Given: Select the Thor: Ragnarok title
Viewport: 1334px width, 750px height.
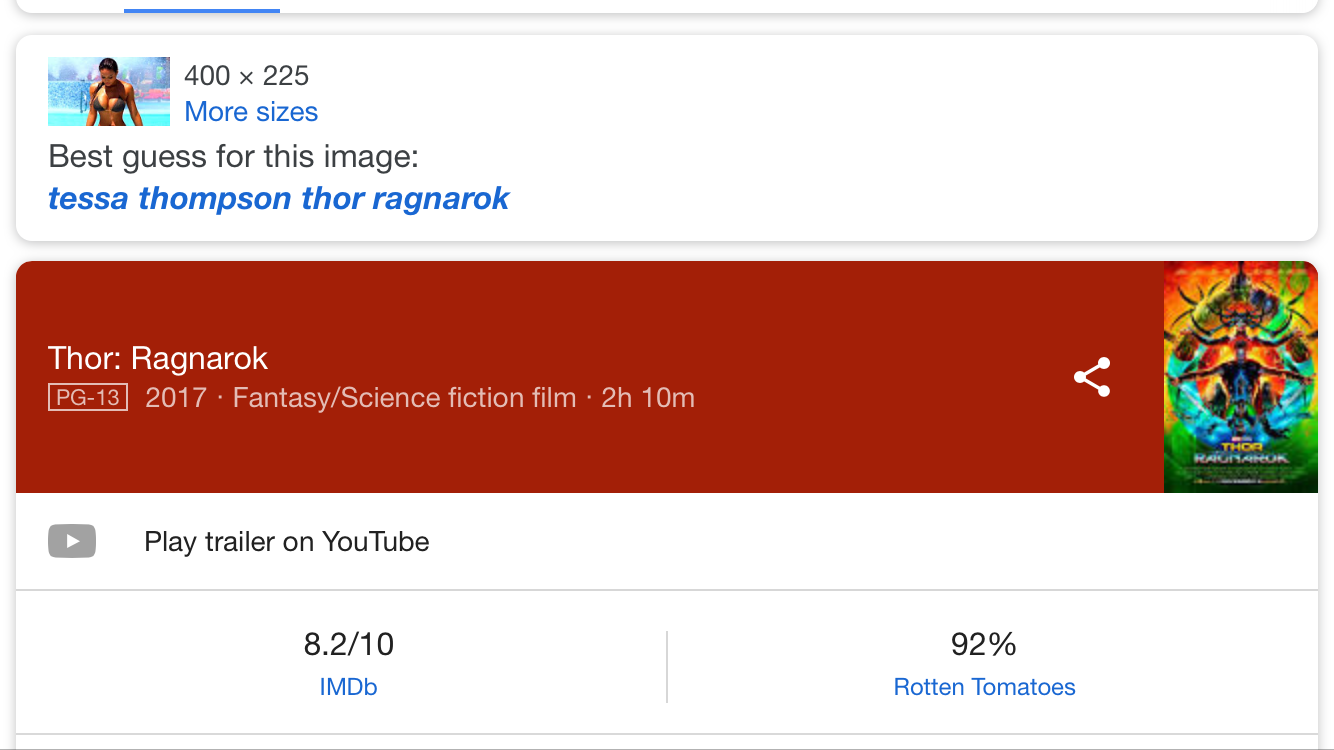Looking at the screenshot, I should 158,358.
